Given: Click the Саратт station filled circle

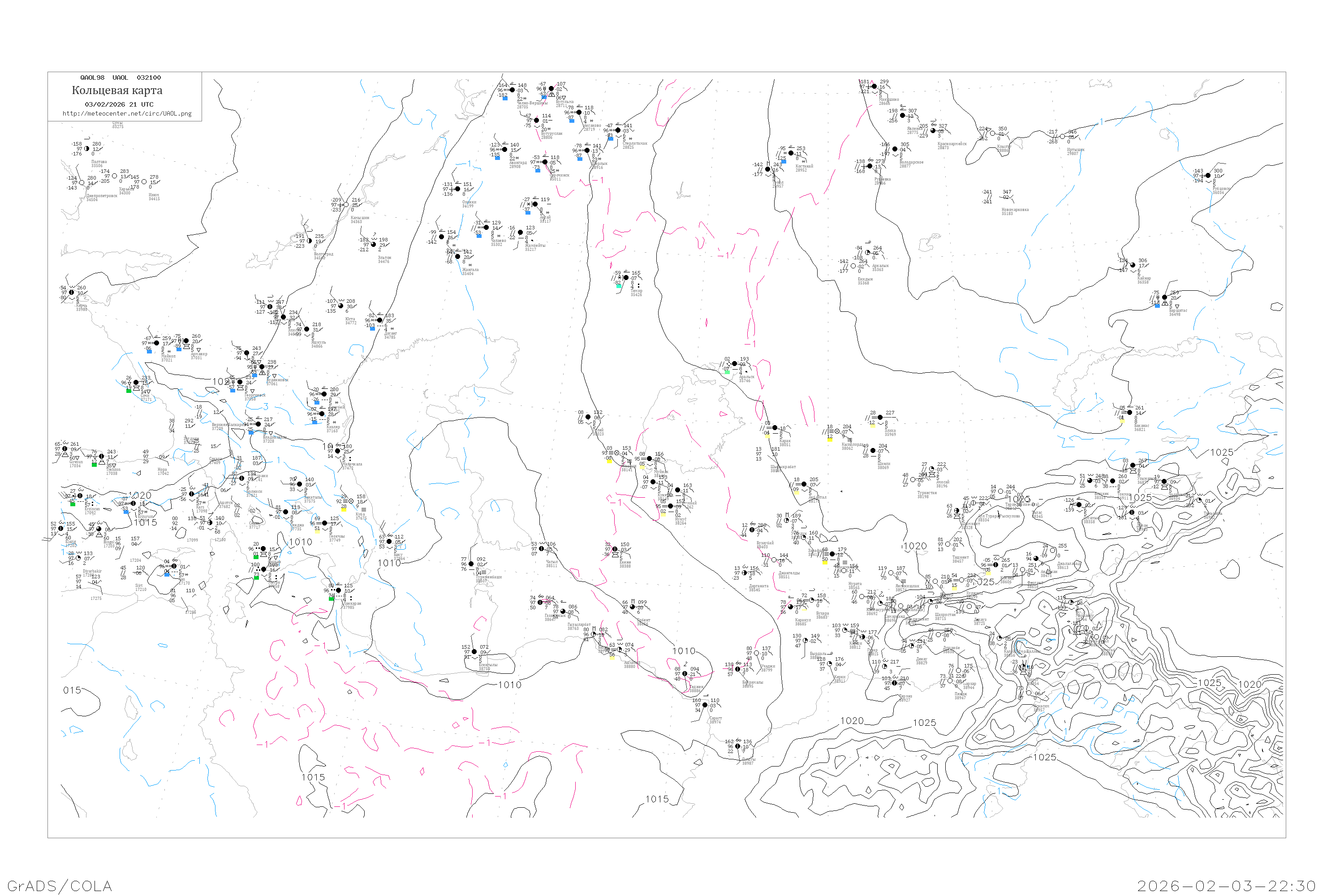Looking at the screenshot, I should (705, 705).
